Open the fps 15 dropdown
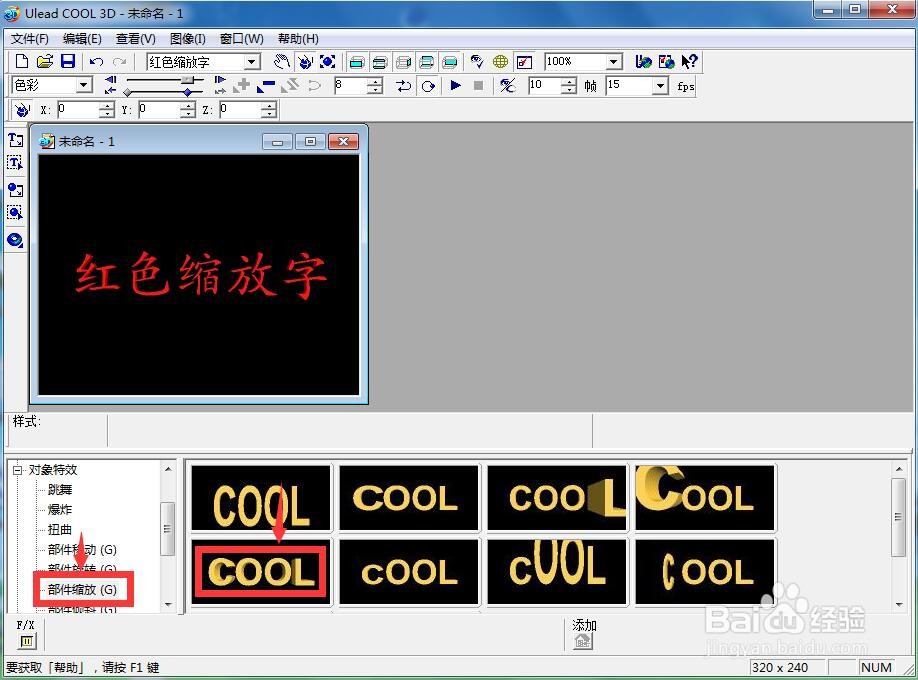Viewport: 918px width, 680px height. (660, 86)
